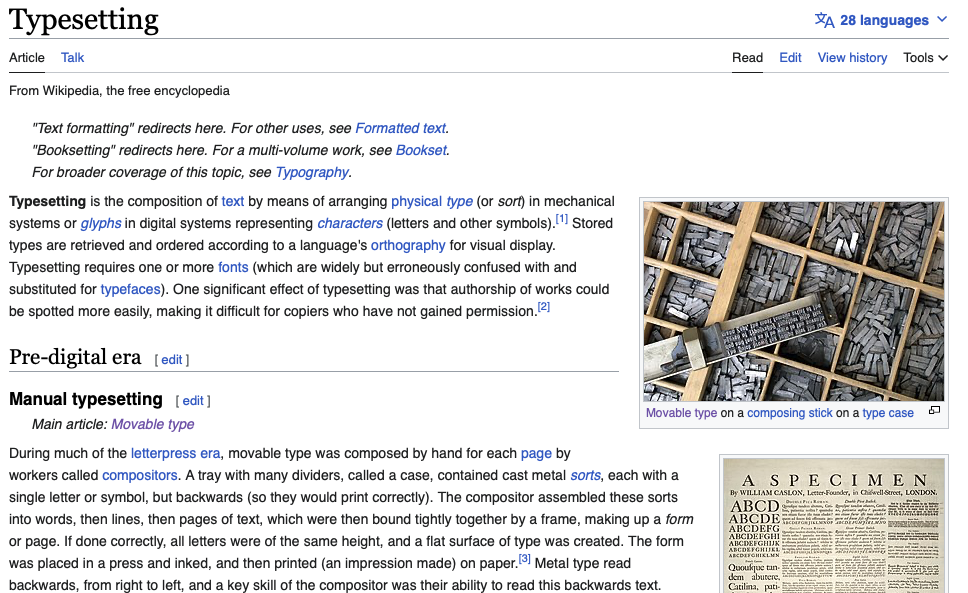Open the composing stick caption link

coord(790,413)
